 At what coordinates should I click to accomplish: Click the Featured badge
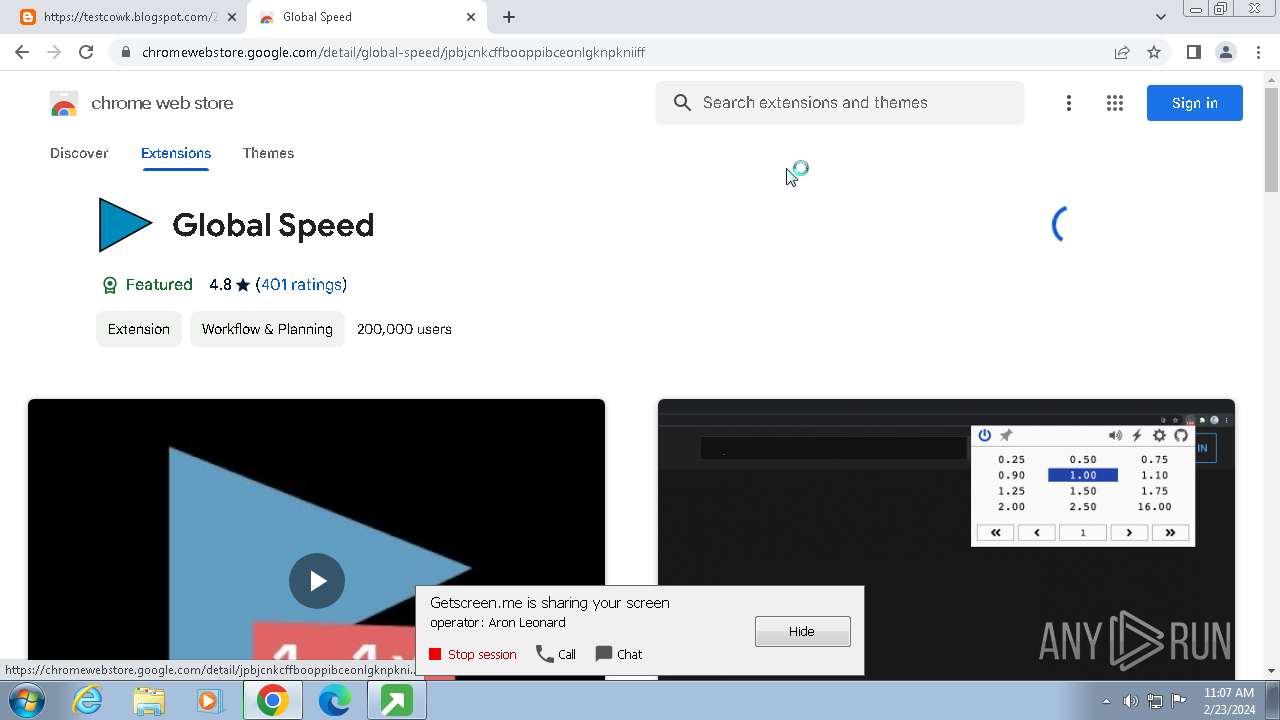[x=147, y=285]
